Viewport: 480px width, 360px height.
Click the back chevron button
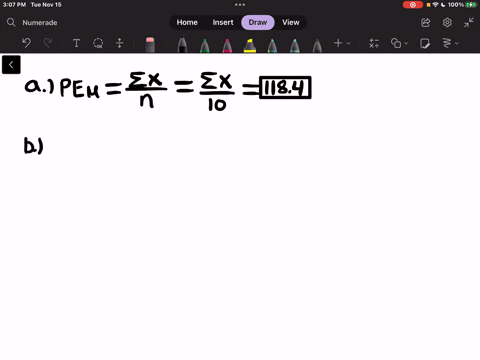(11, 64)
